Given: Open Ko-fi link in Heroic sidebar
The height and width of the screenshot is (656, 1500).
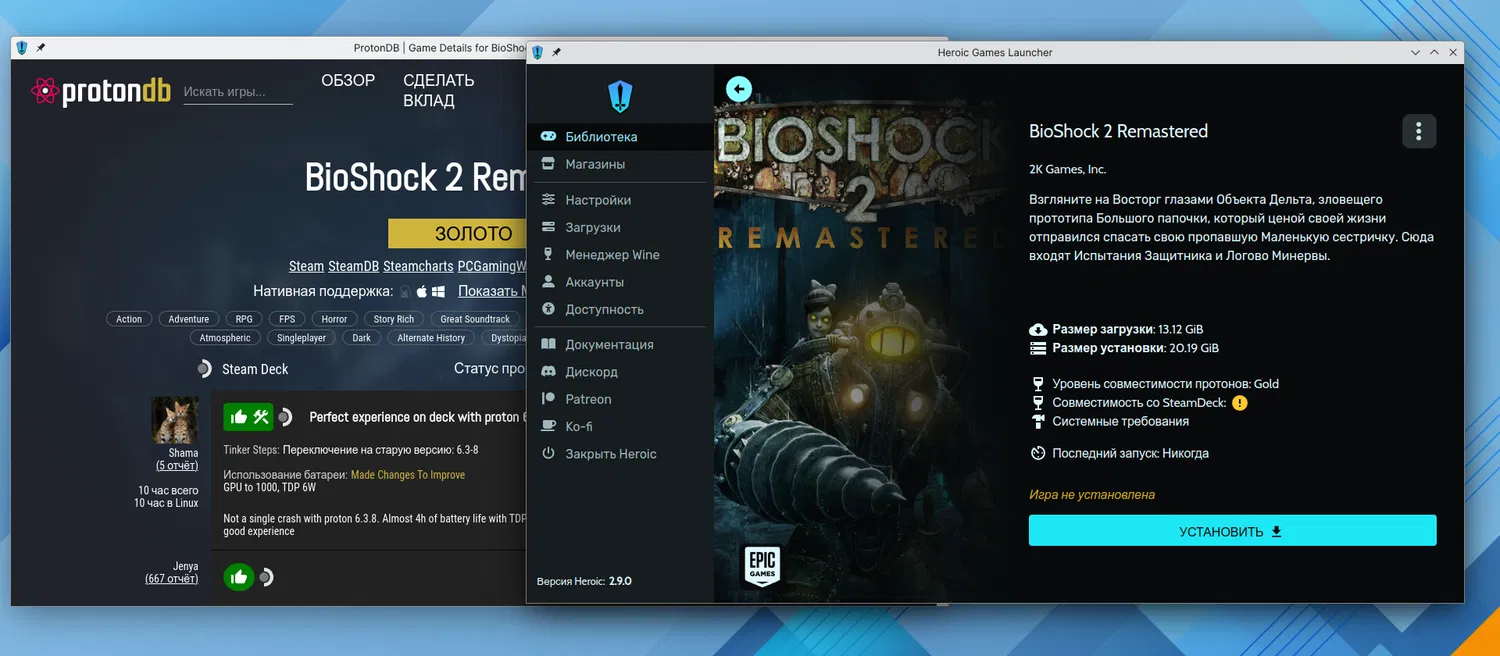Looking at the screenshot, I should 620,426.
